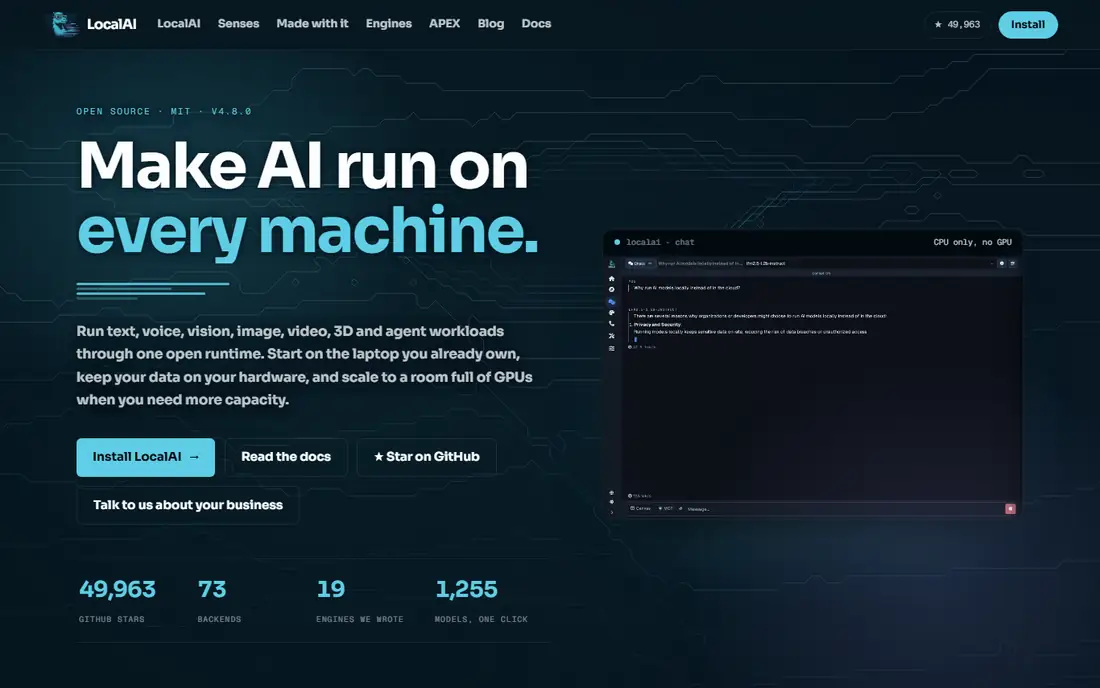This screenshot has width=1100, height=688.
Task: Open the model selector dropdown in chat toolbar
Action: [x=870, y=264]
